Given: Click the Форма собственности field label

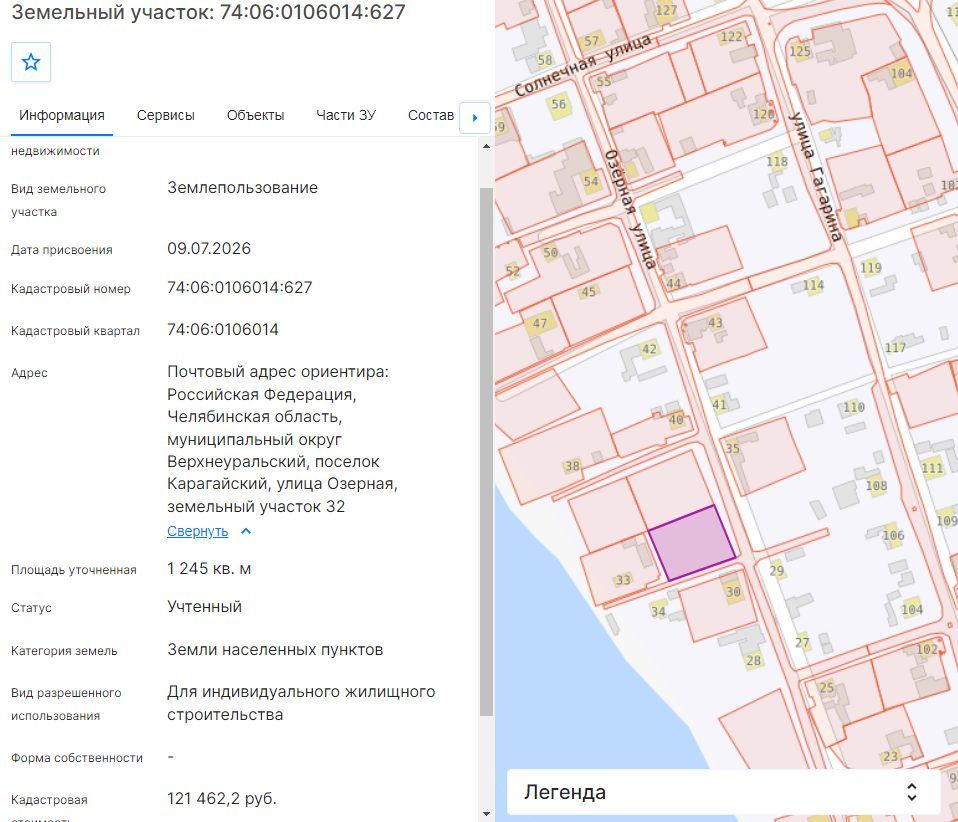Looking at the screenshot, I should [77, 758].
